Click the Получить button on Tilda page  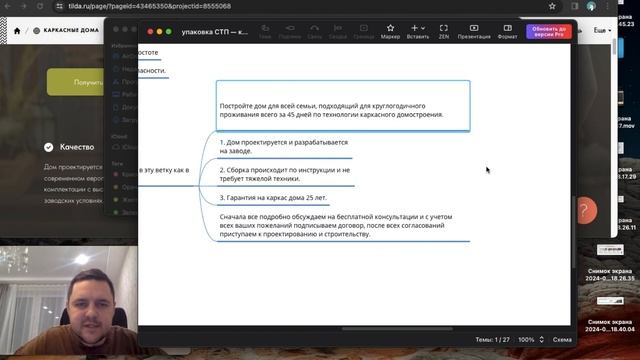pyautogui.click(x=76, y=82)
